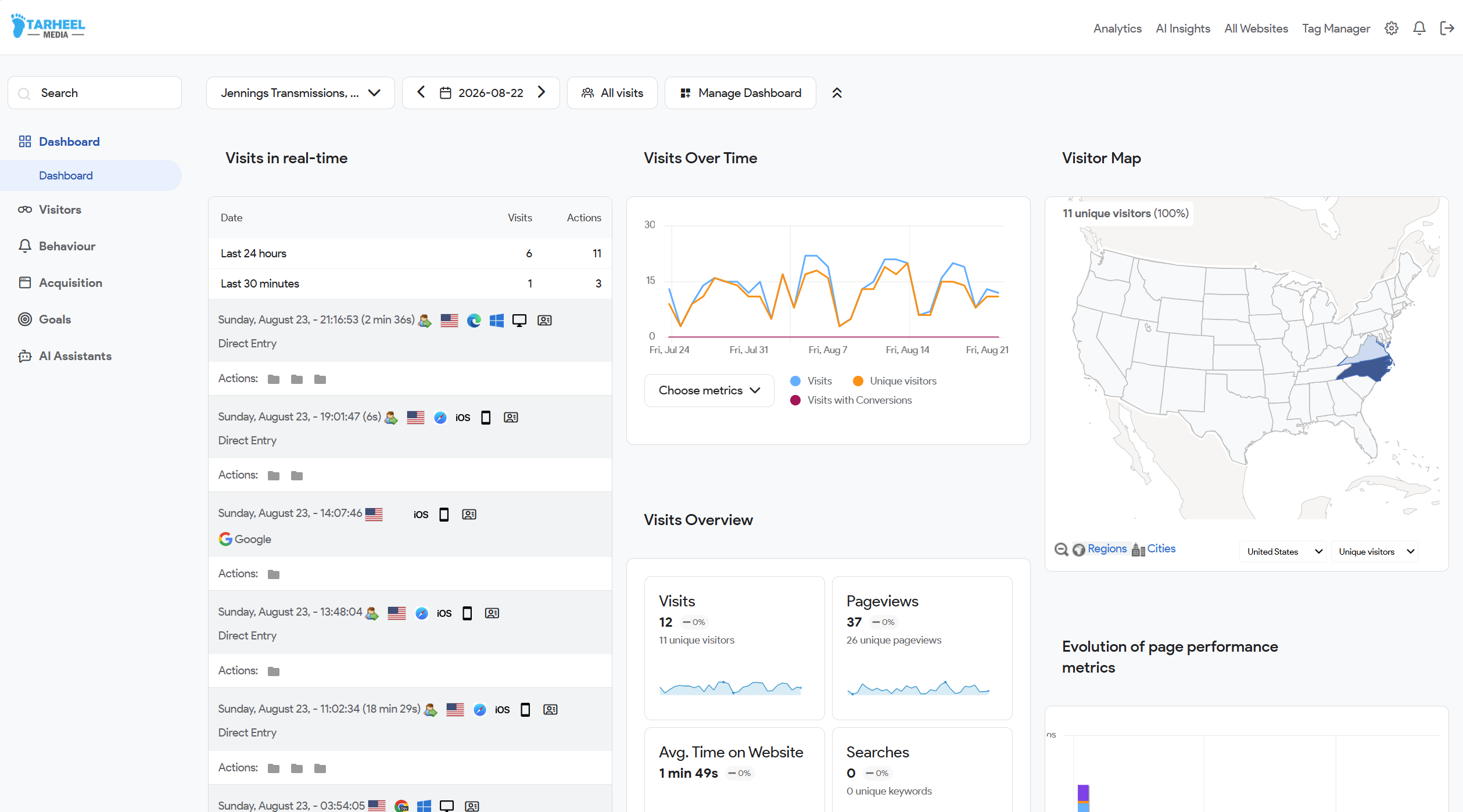Screen dimensions: 1463x812
Task: Open the Analytics top menu item
Action: click(1117, 28)
